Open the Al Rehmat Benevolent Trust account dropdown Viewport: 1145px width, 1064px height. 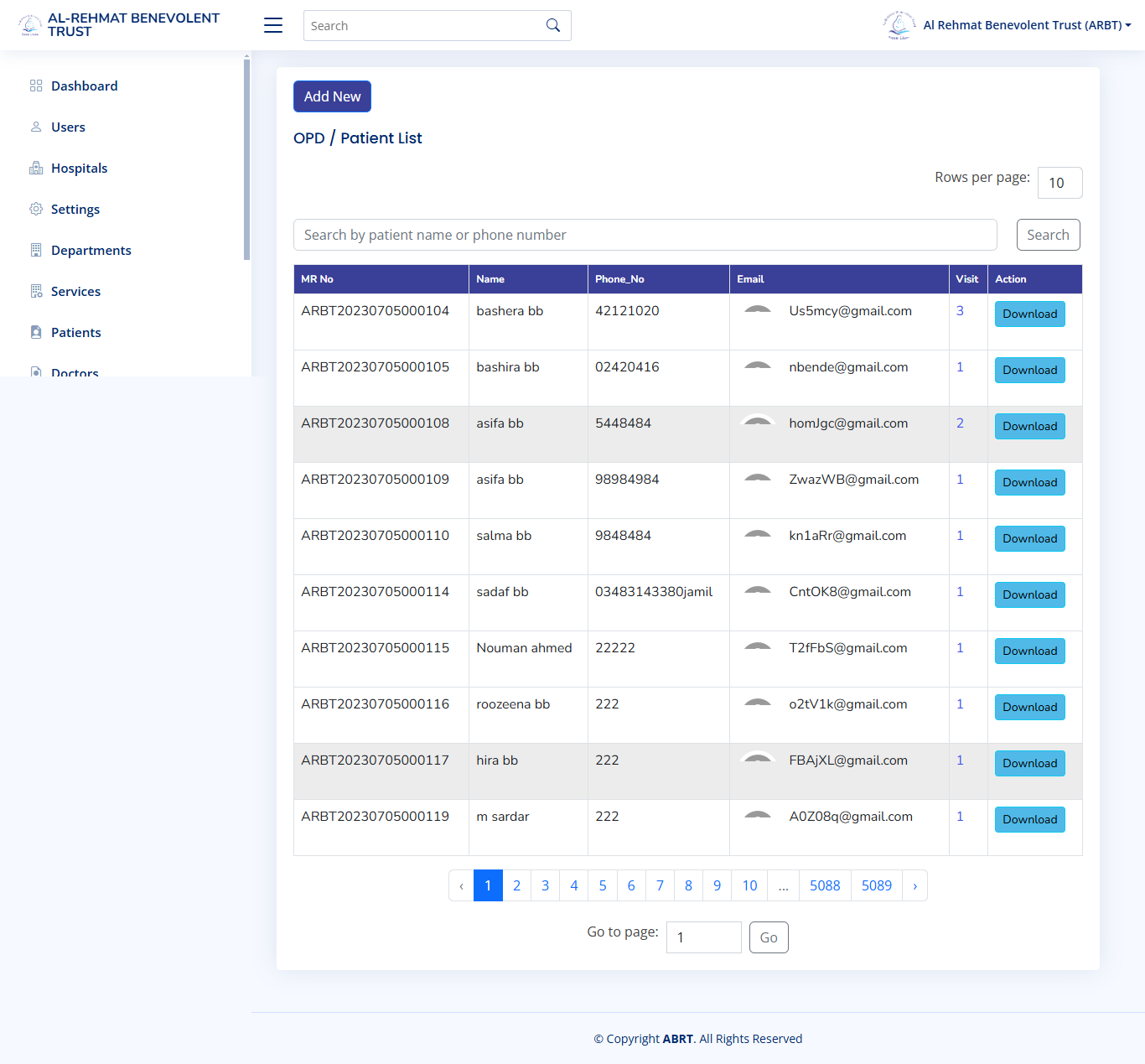click(1027, 24)
